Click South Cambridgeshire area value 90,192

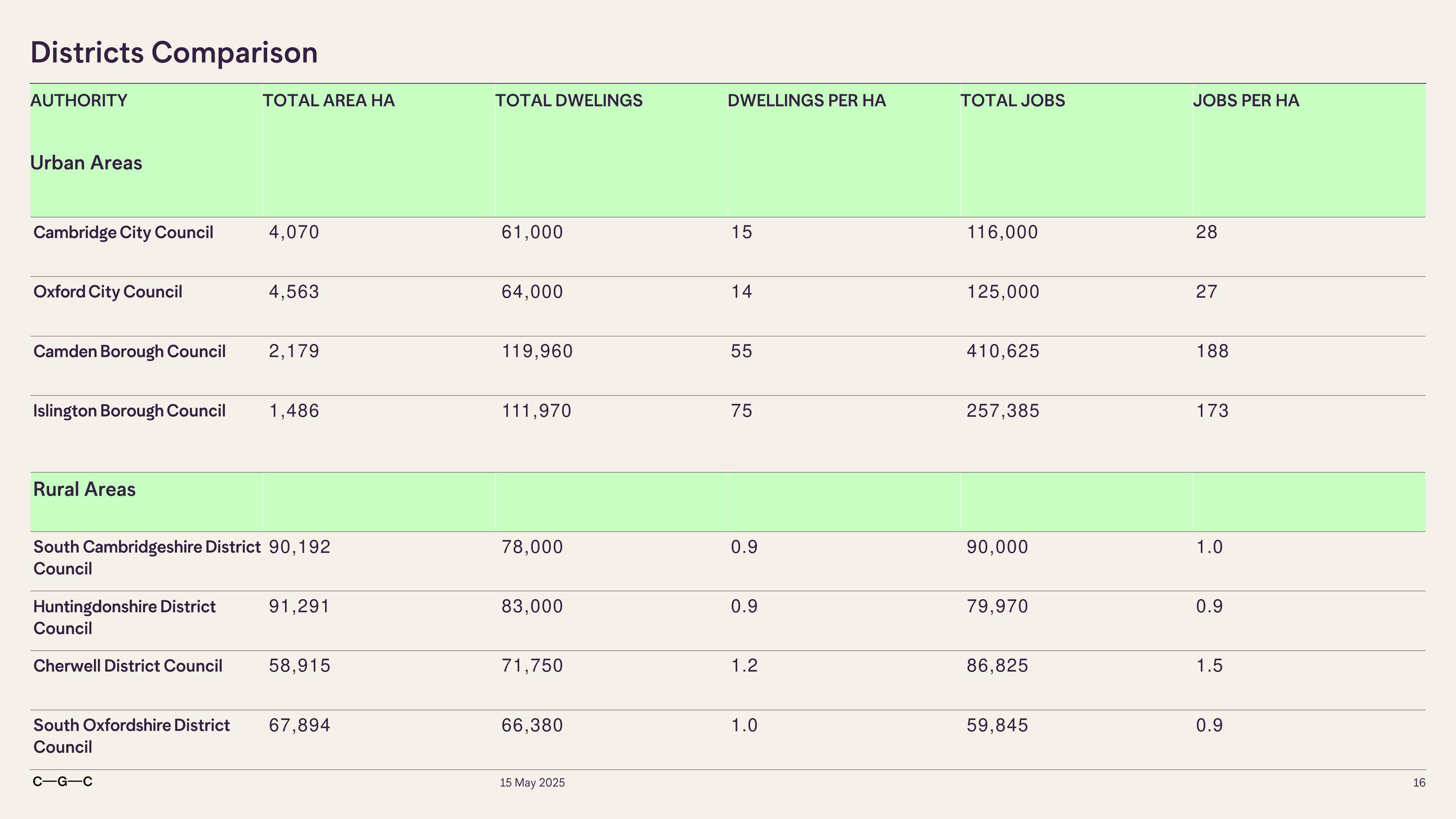tap(300, 547)
